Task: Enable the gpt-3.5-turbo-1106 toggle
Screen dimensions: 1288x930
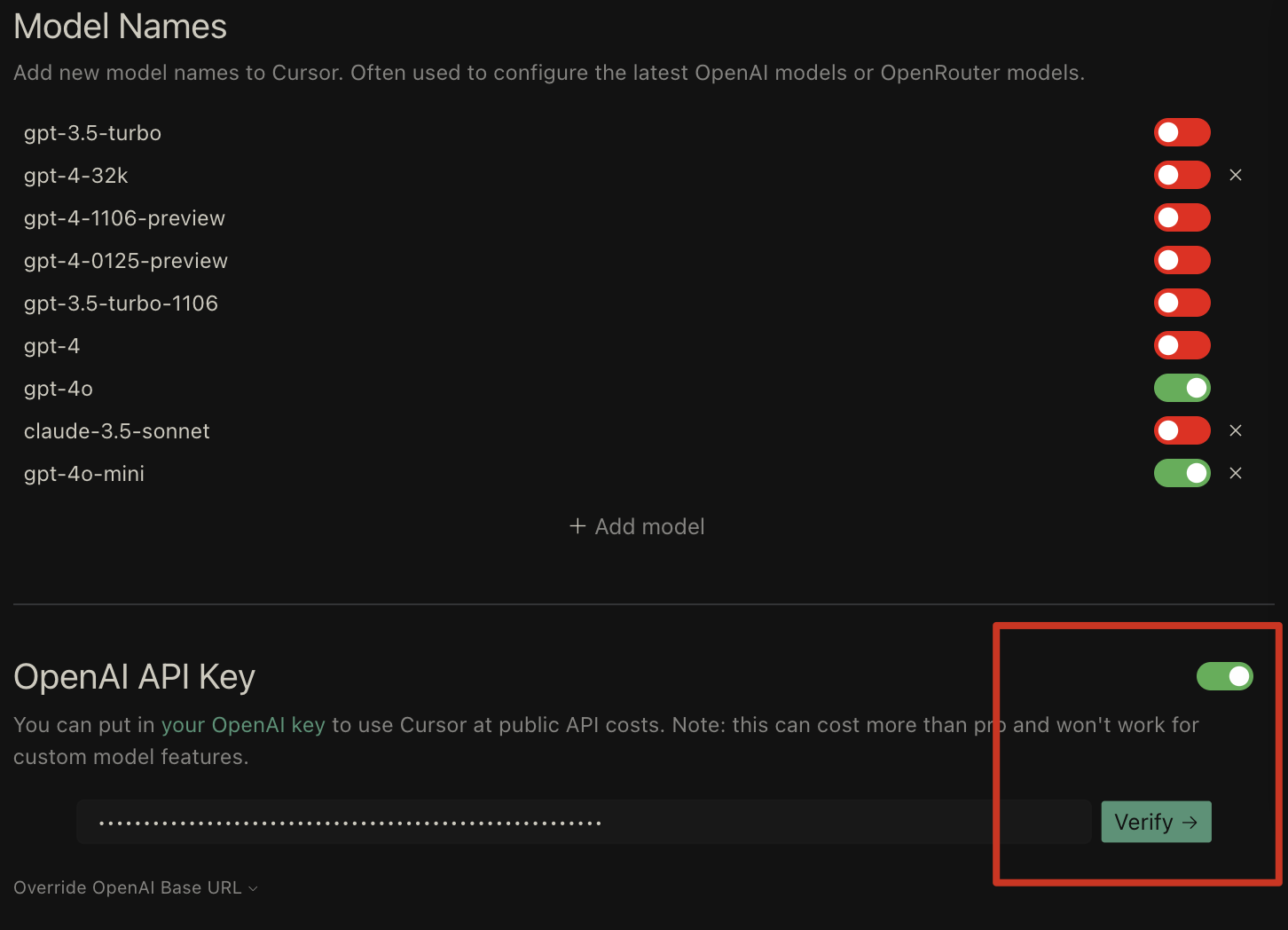Action: pyautogui.click(x=1182, y=303)
